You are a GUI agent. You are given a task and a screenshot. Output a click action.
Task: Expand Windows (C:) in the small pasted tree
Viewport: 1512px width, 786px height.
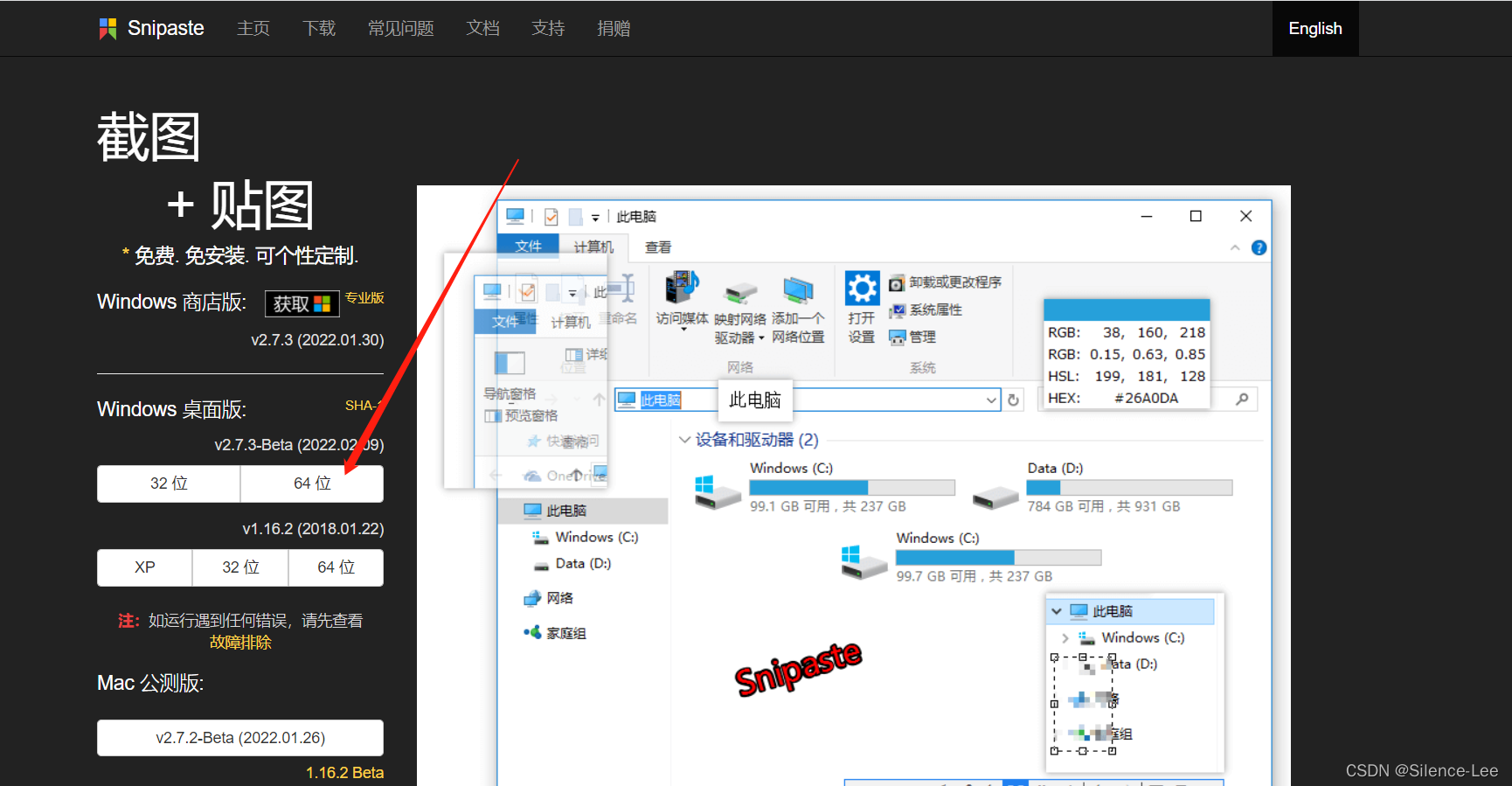(x=1065, y=638)
